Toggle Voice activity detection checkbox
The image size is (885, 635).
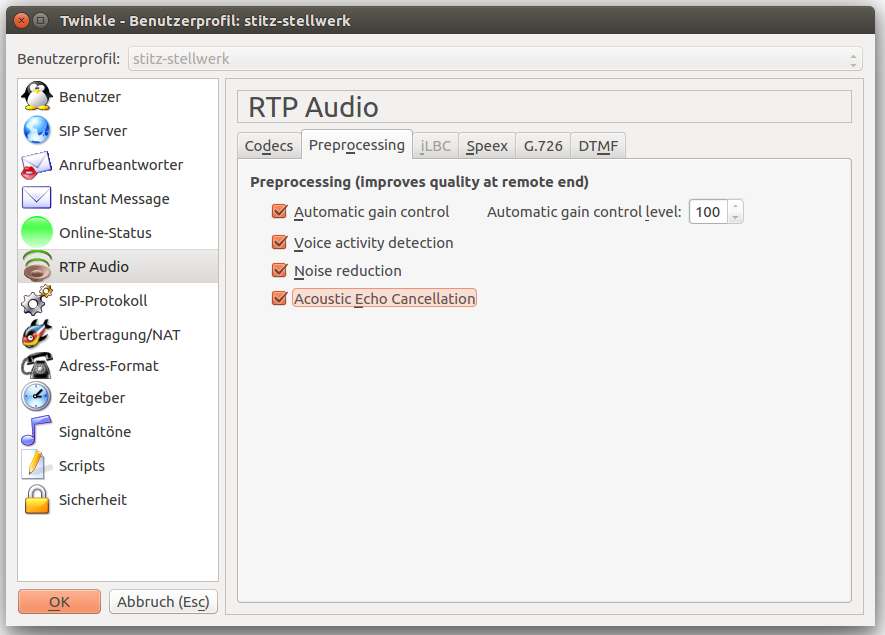click(x=279, y=242)
